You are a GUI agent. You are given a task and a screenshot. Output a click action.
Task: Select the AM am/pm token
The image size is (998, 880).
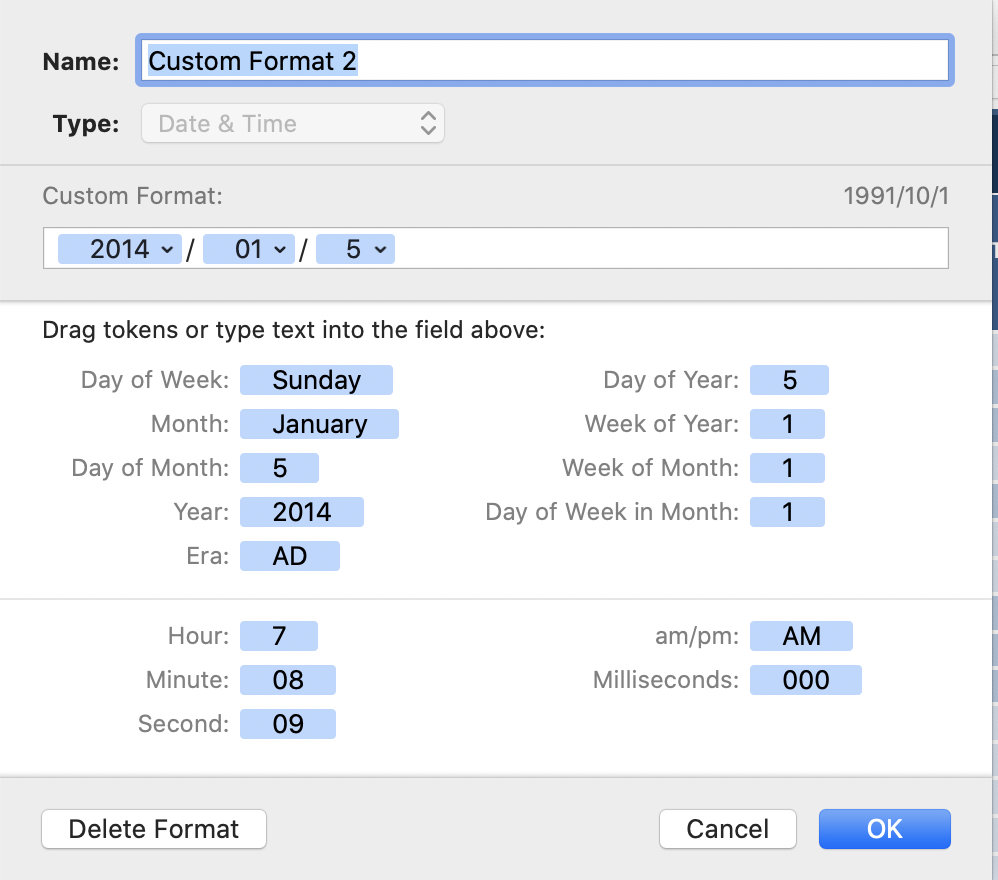click(801, 636)
